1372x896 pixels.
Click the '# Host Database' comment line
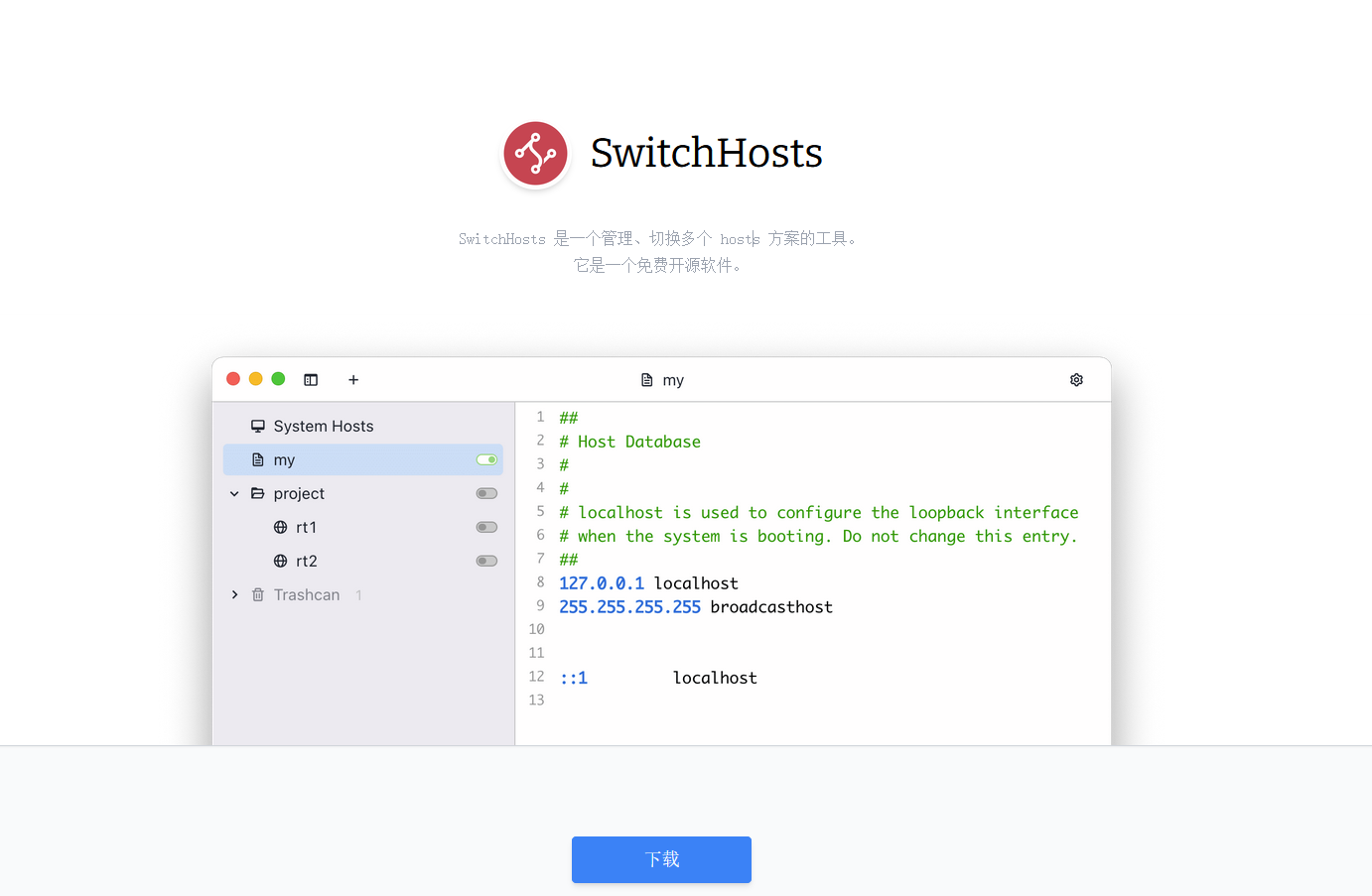[629, 442]
